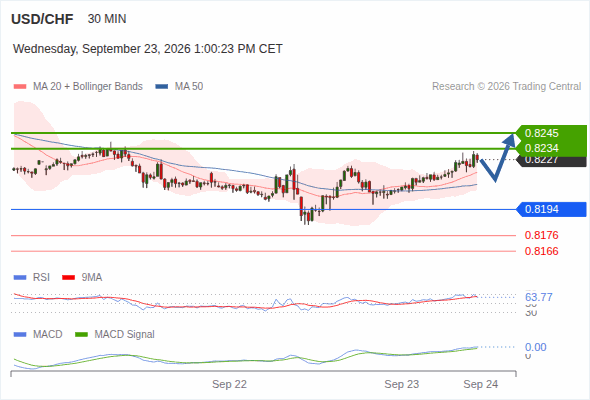590x400 pixels.
Task: Click the MACD Signal green legend swatch
Action: [81, 335]
